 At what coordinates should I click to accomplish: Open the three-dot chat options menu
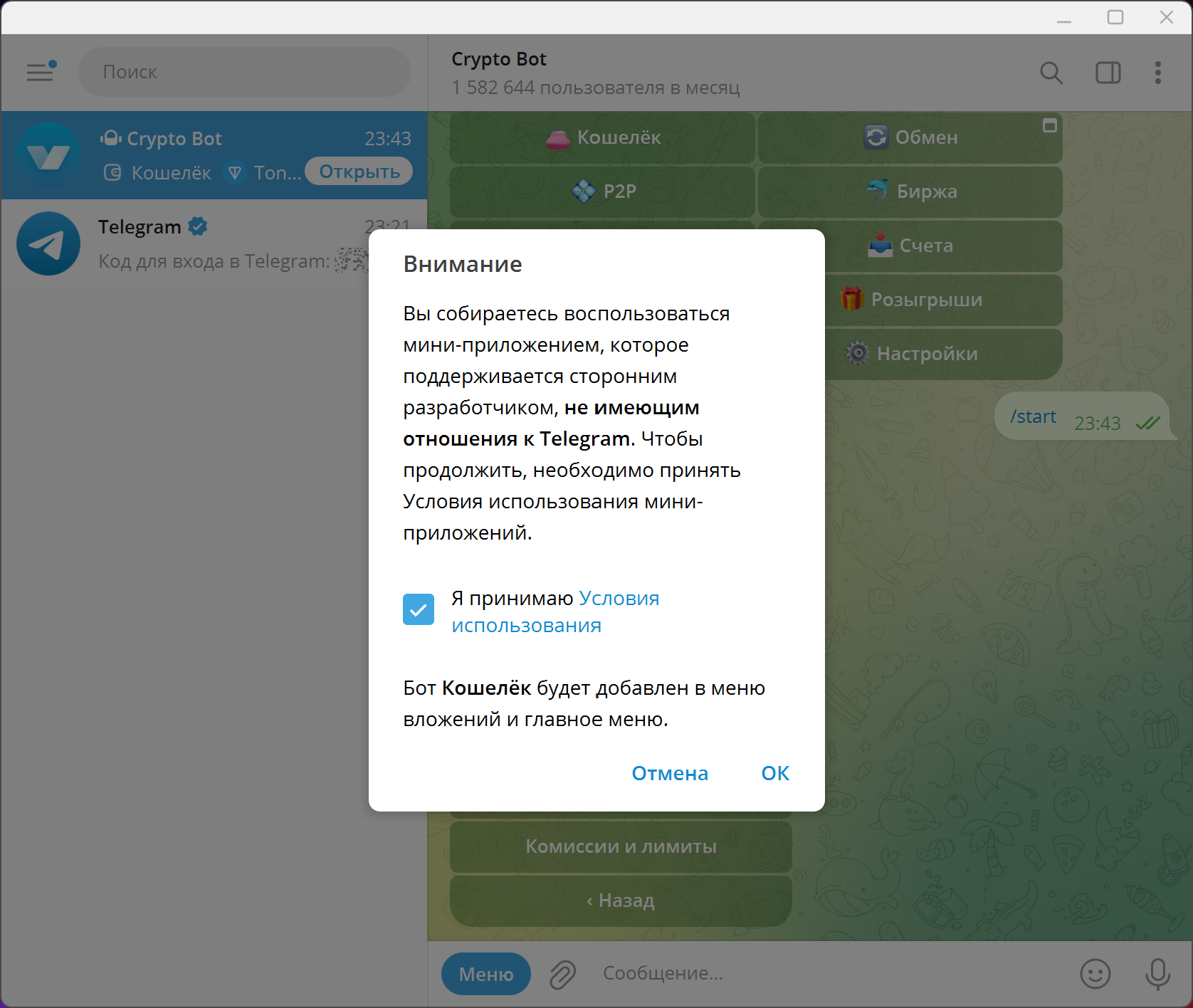[1158, 73]
